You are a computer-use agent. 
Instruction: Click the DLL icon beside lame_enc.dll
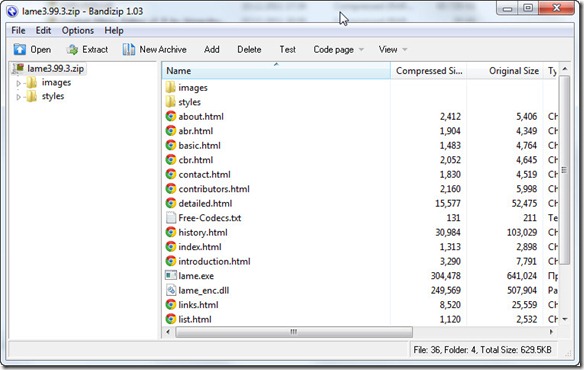tap(171, 290)
